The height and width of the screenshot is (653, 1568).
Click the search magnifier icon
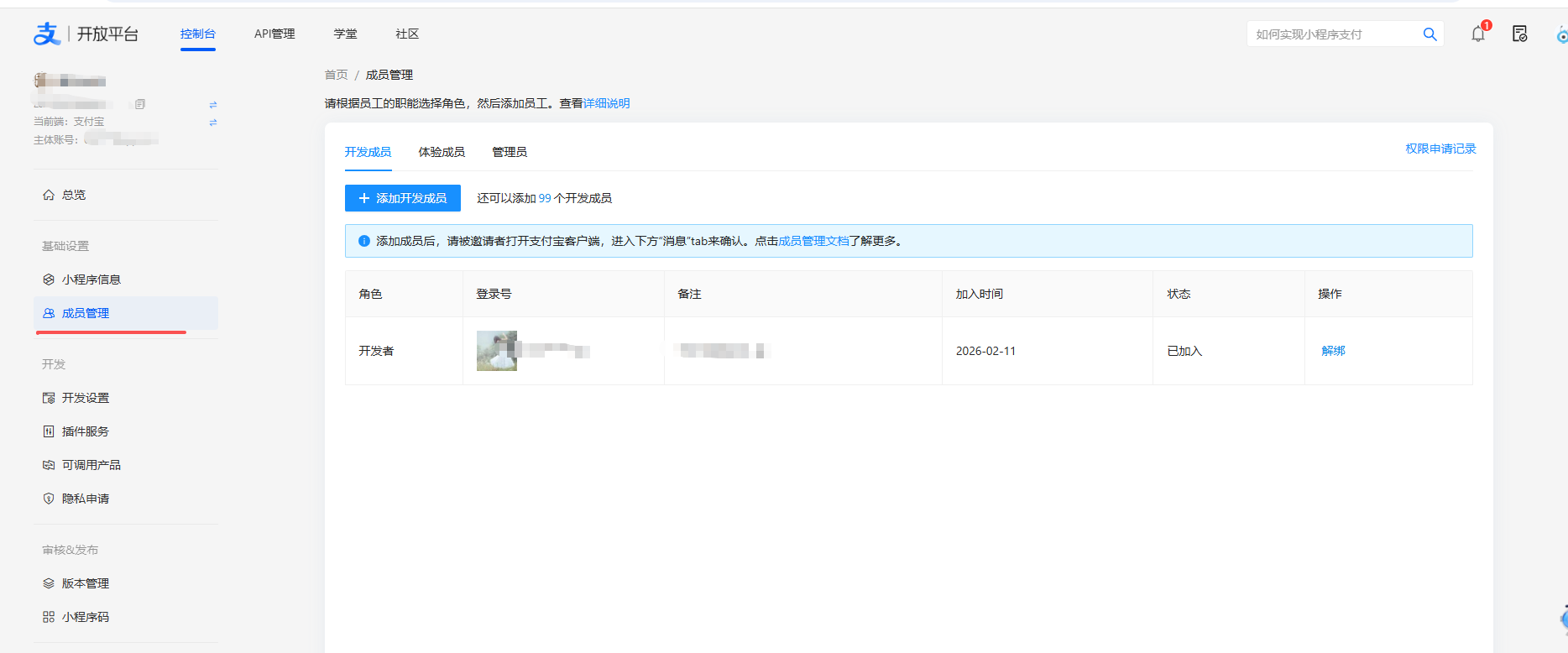pyautogui.click(x=1429, y=34)
